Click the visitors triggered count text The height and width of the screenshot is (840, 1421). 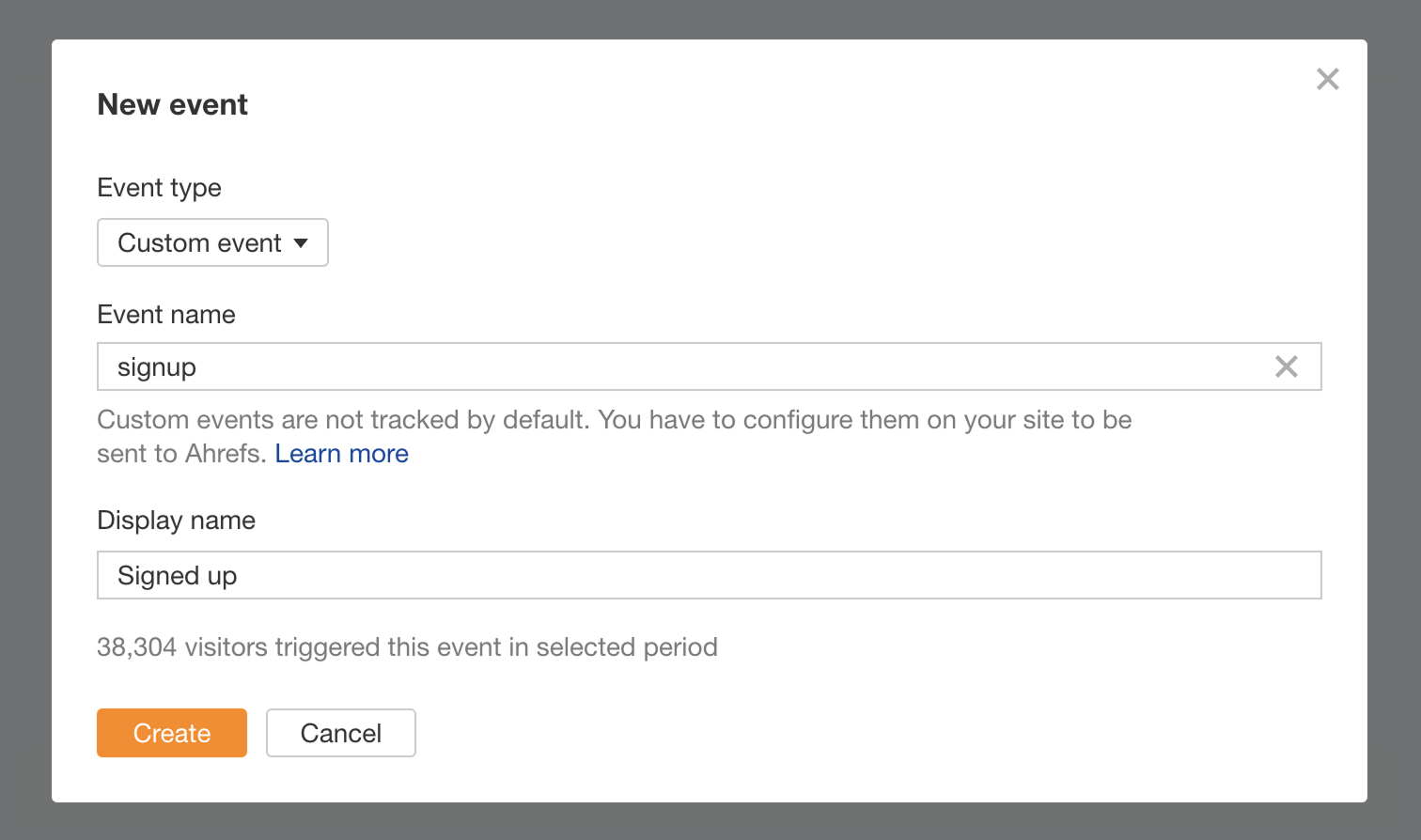[407, 646]
